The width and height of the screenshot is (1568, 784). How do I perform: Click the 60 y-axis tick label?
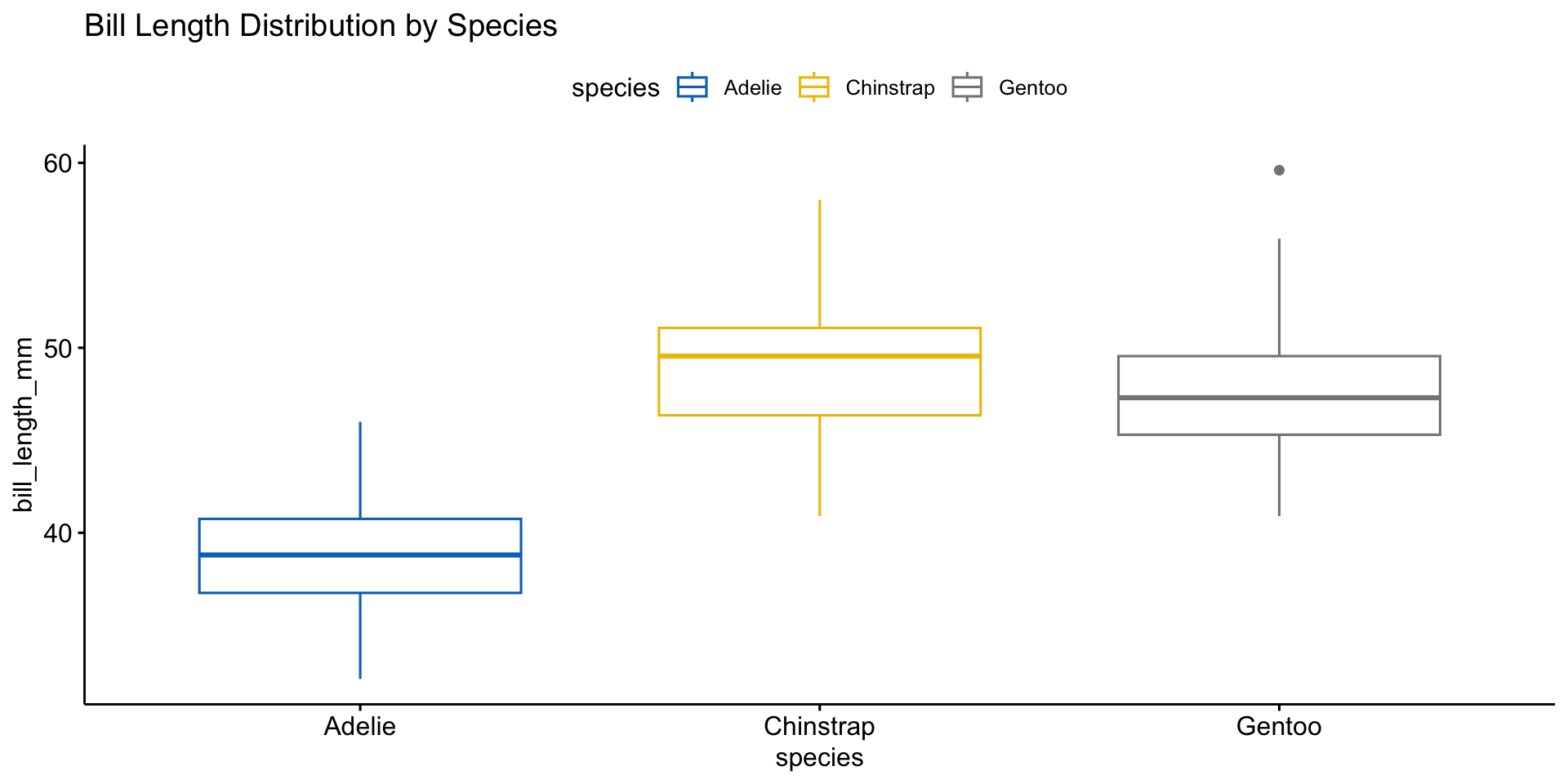(x=59, y=163)
